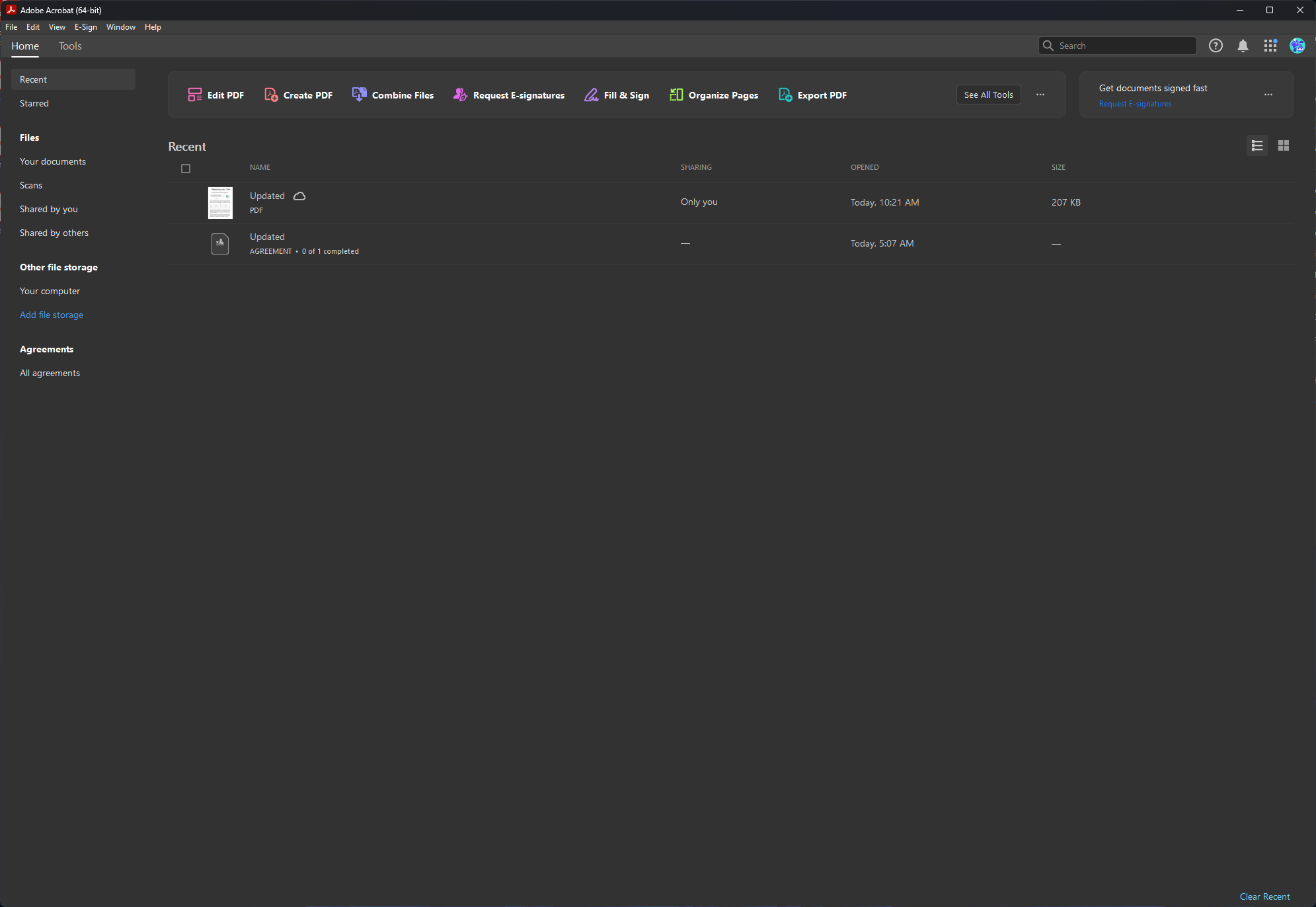Open the Create PDF tool
The height and width of the screenshot is (907, 1316).
(x=299, y=95)
